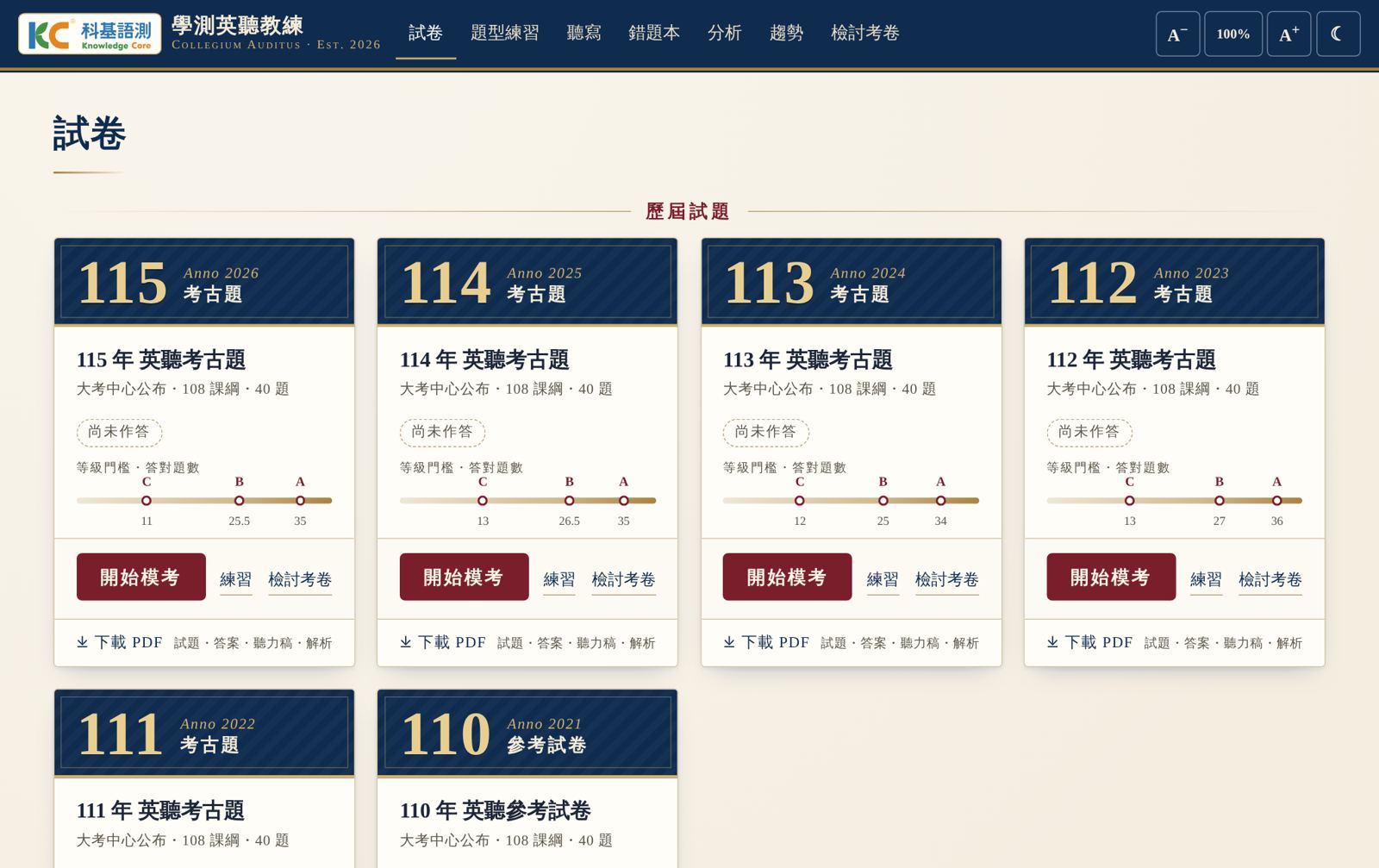Screen dimensions: 1379x868
Task: View the 趨勢 tab
Action: coord(786,33)
